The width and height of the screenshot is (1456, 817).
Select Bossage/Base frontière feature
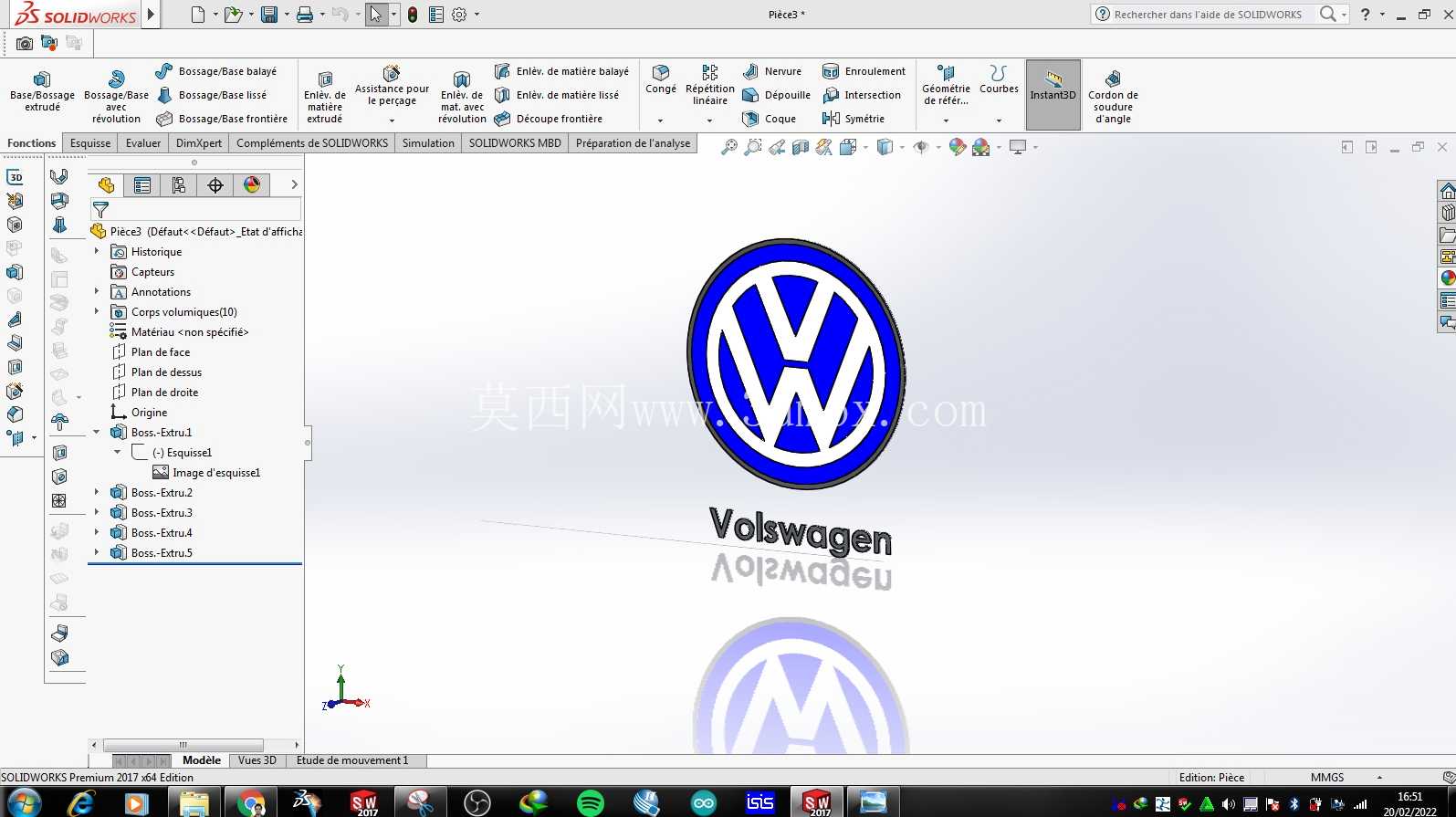(222, 119)
